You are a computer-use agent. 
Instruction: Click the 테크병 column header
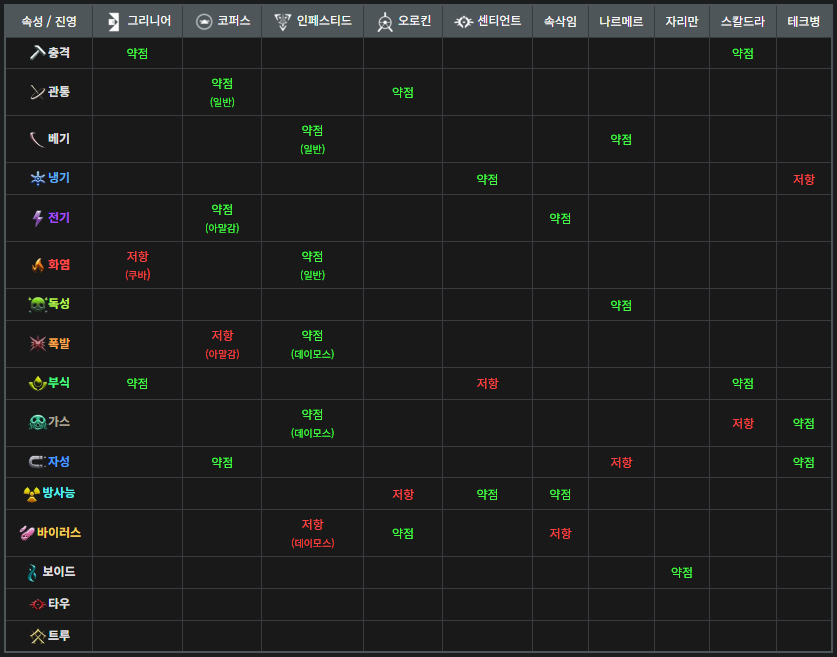point(803,21)
